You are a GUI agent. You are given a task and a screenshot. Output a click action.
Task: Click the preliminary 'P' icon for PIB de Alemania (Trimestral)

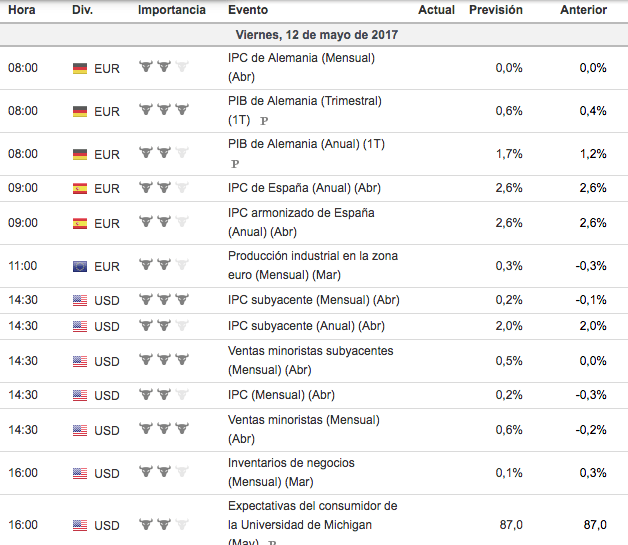(x=264, y=120)
